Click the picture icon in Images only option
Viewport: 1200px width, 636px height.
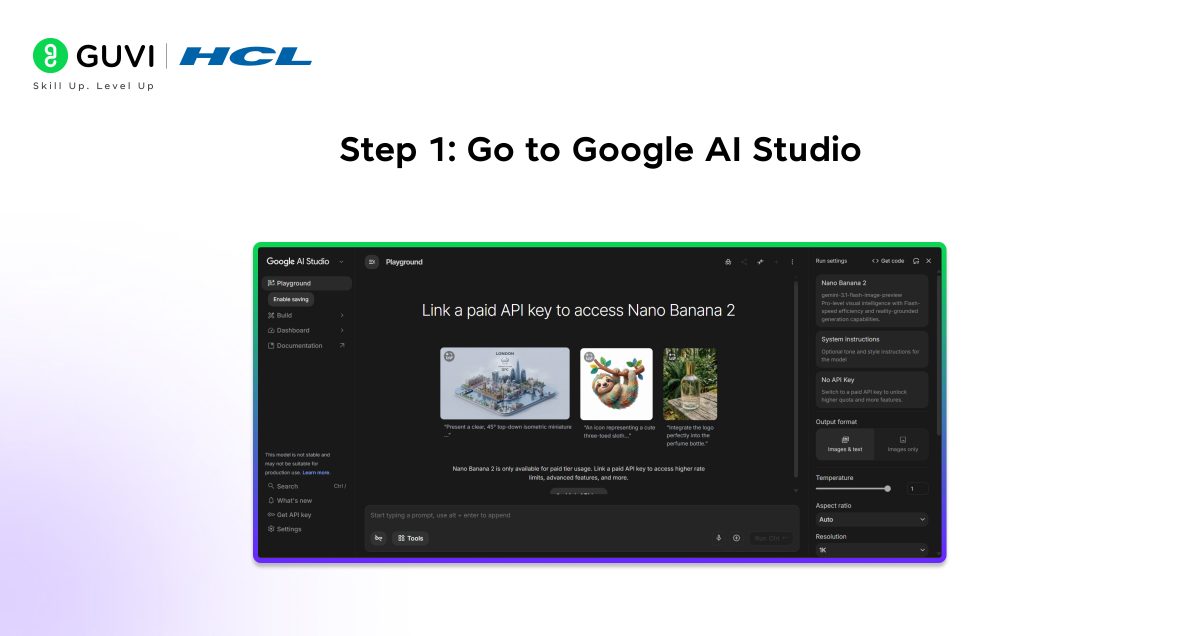click(903, 439)
